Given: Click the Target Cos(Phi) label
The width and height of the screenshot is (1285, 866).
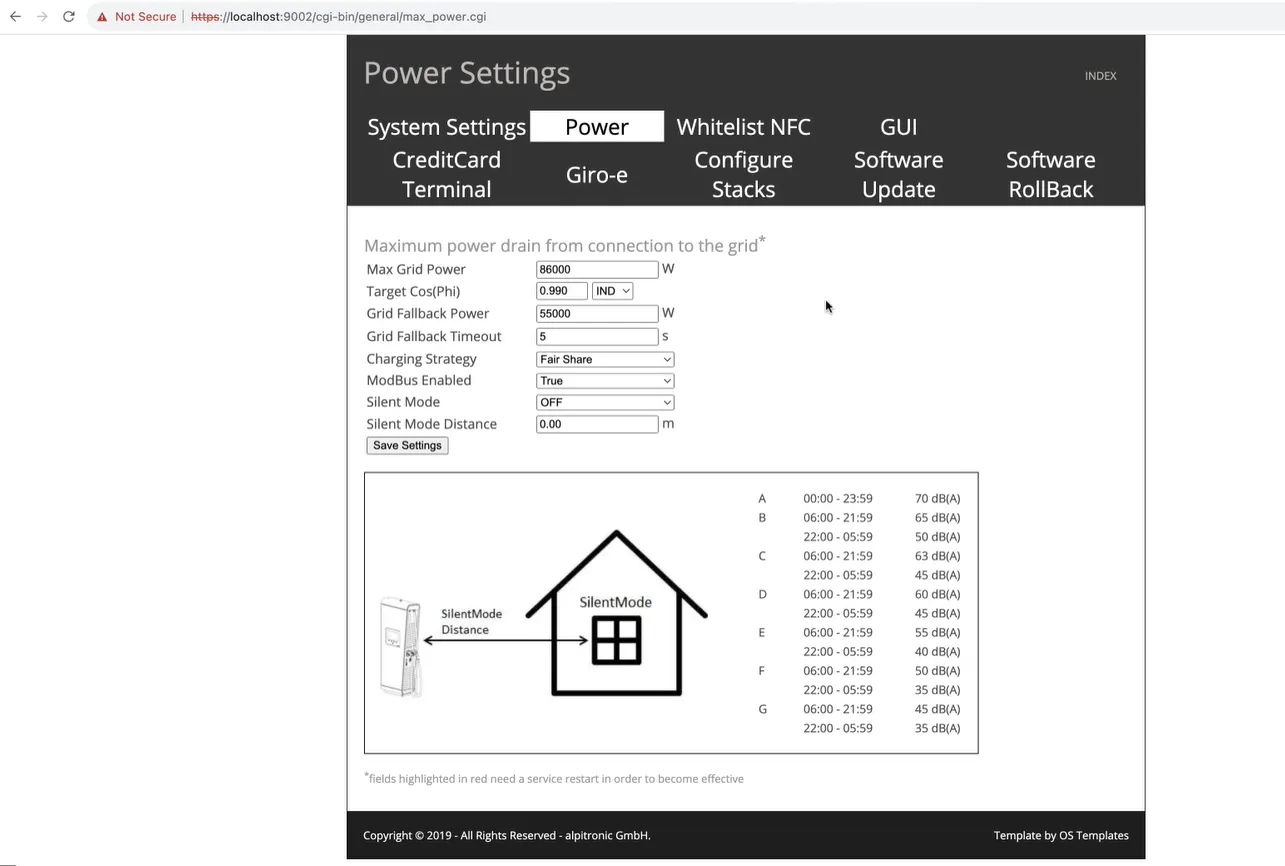Looking at the screenshot, I should point(413,291).
